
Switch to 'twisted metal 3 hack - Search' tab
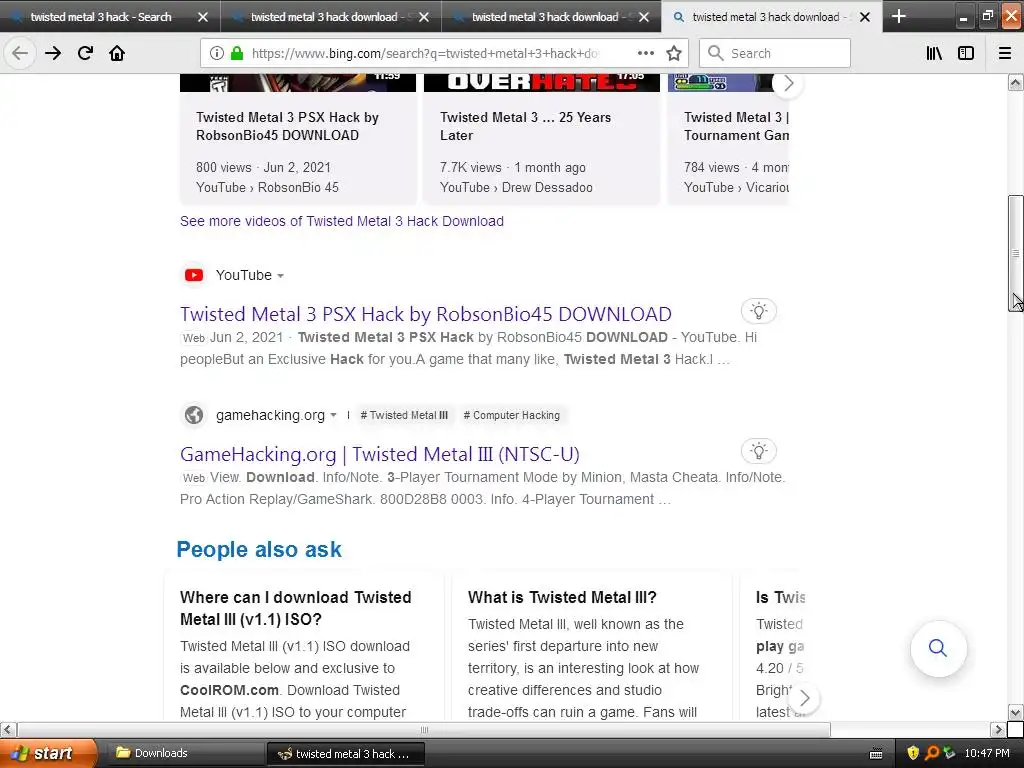(x=101, y=17)
